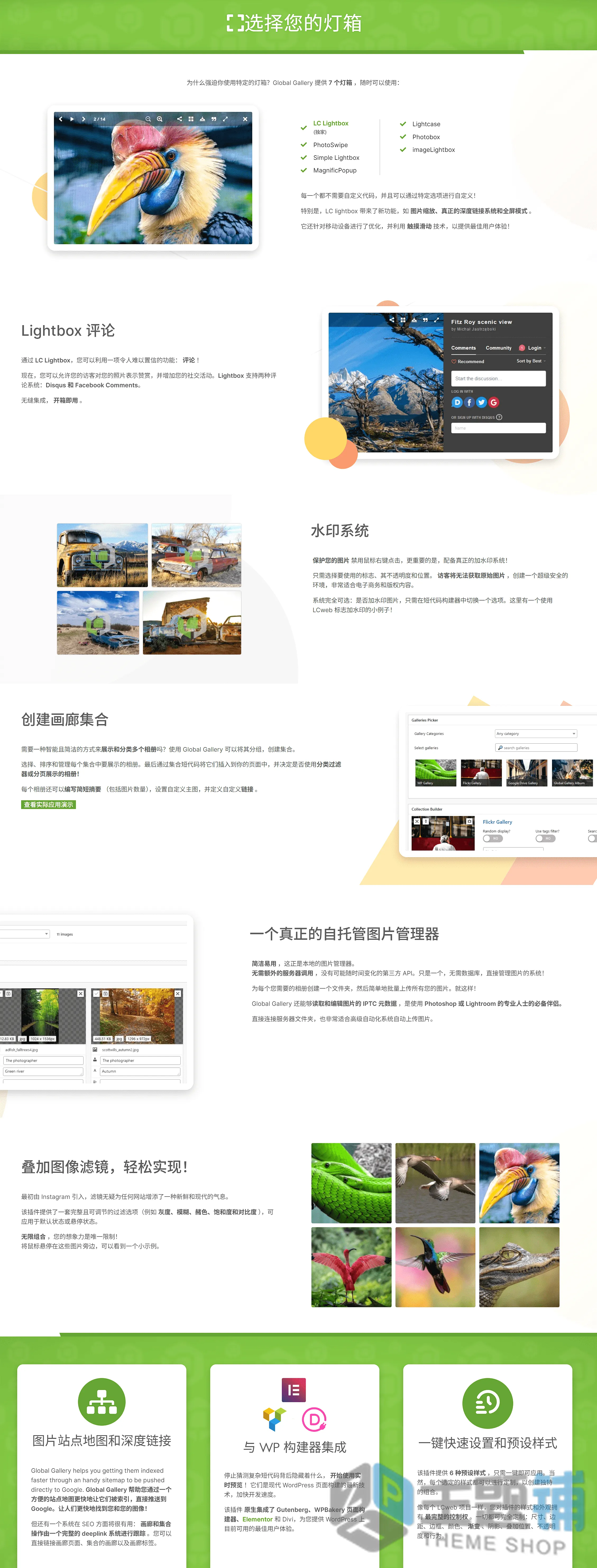This screenshot has width=597, height=1568.
Task: Click the sitemap icon in green card
Action: 102,1402
